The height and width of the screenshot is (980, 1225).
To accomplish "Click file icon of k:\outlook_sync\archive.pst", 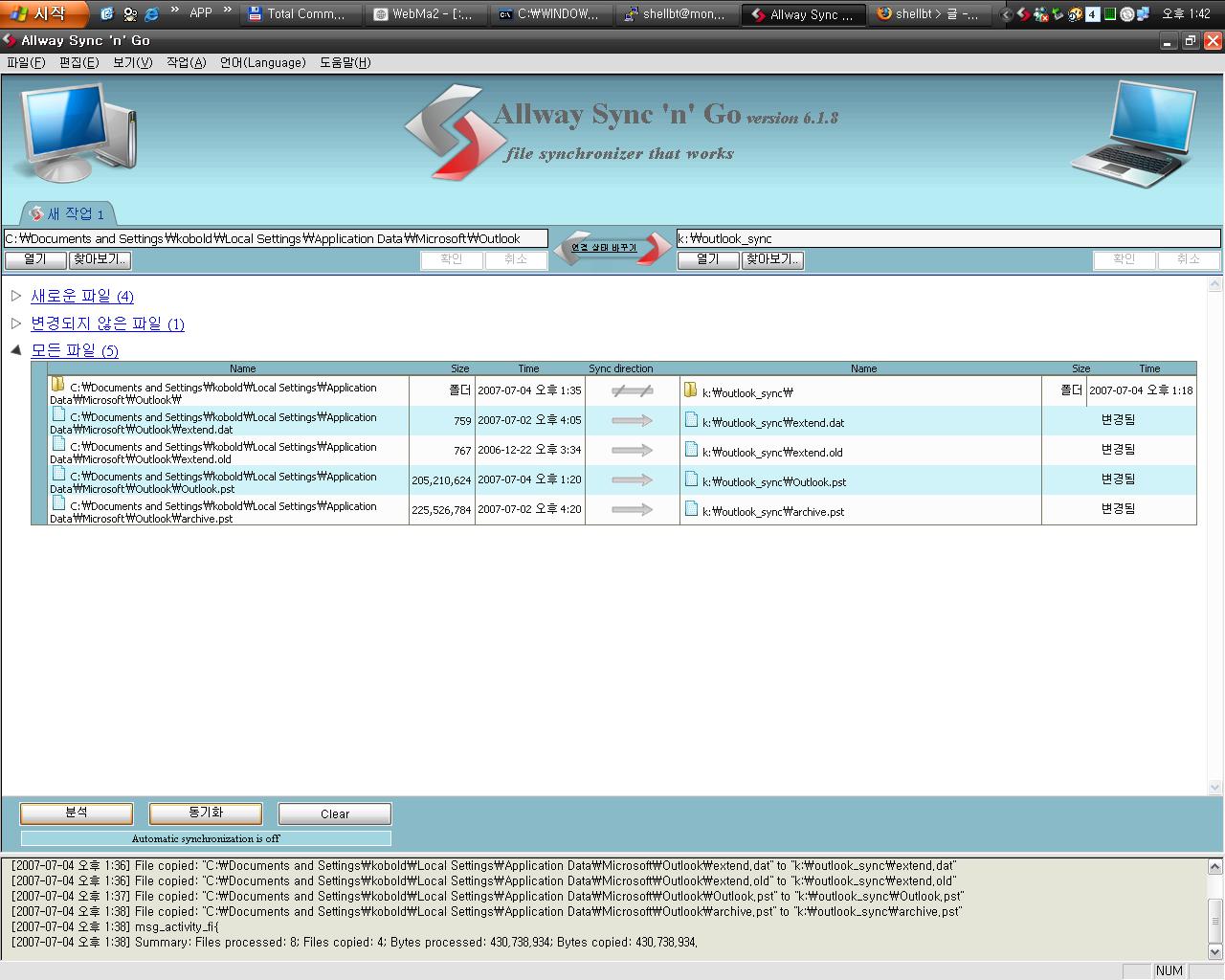I will (x=691, y=508).
